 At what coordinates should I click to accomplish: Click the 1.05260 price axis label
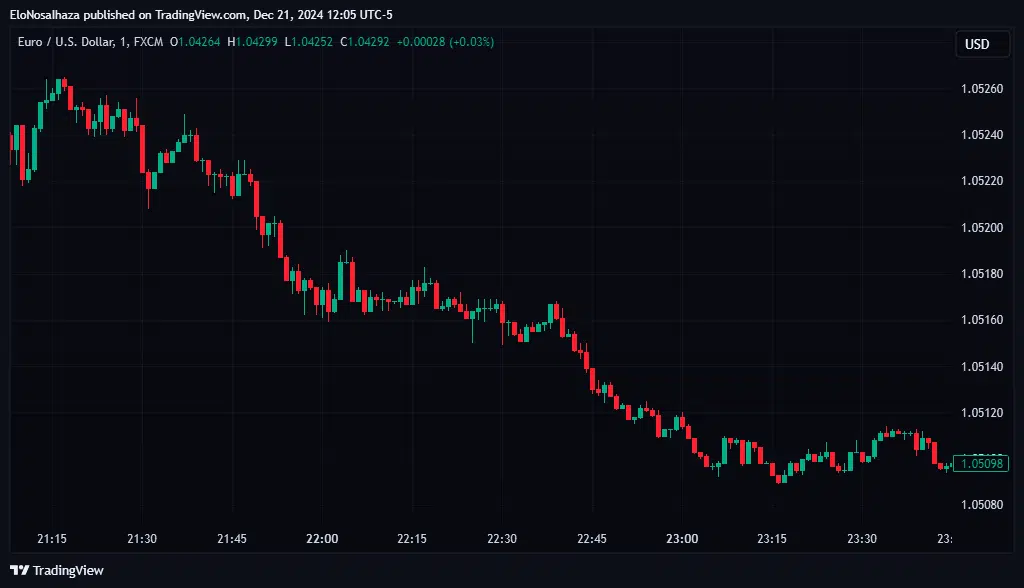(982, 89)
